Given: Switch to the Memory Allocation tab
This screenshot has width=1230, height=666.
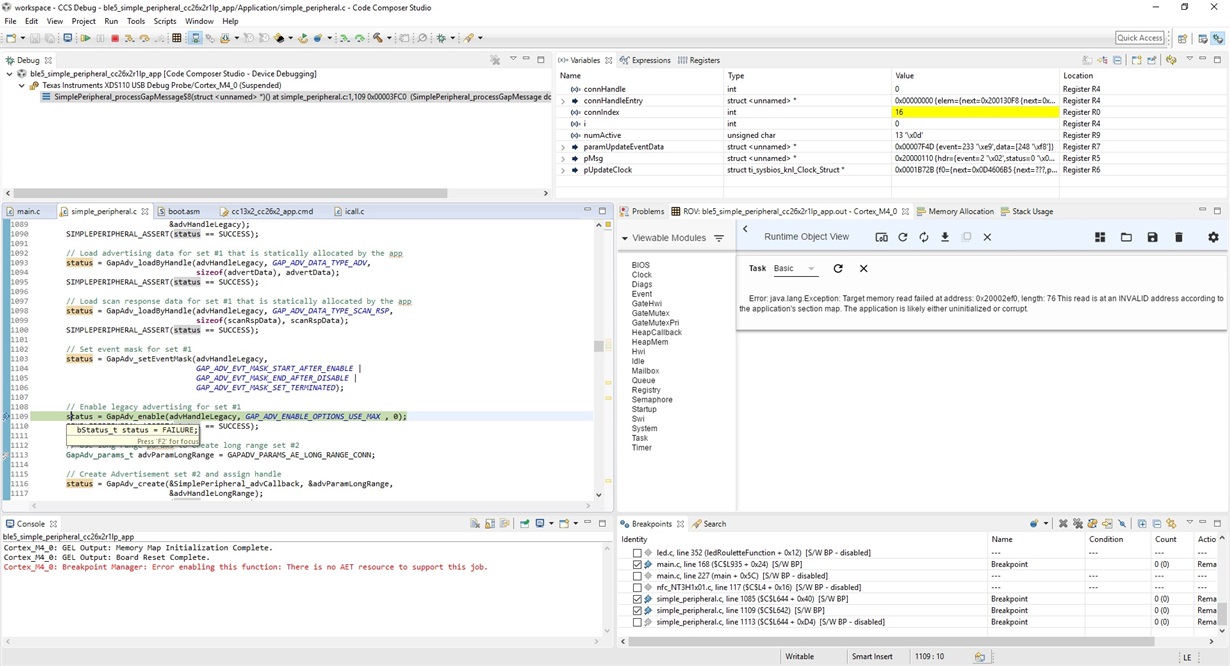Looking at the screenshot, I should [960, 212].
